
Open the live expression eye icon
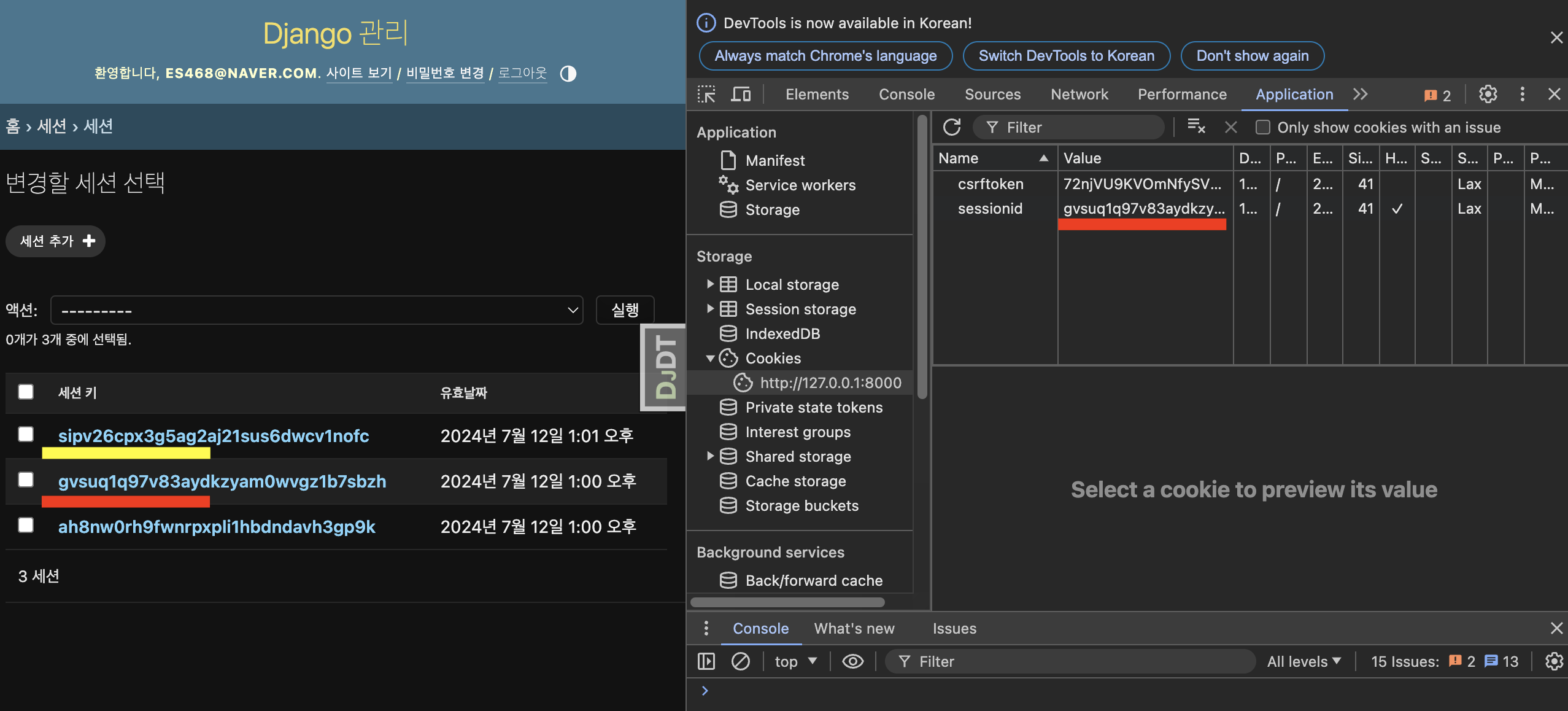point(852,661)
